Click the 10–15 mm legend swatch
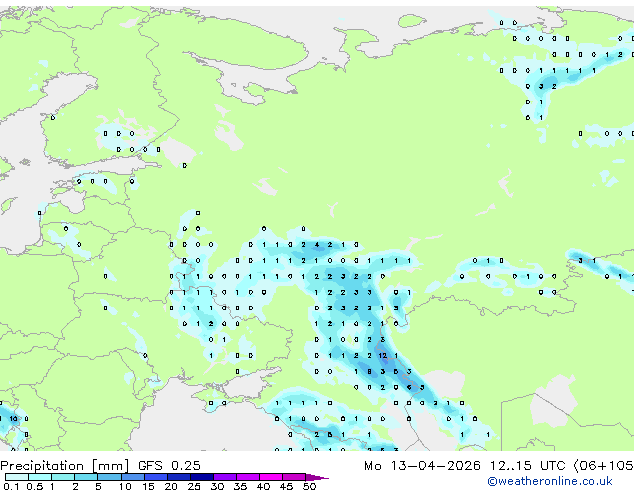Image resolution: width=634 pixels, height=490 pixels. [132, 477]
